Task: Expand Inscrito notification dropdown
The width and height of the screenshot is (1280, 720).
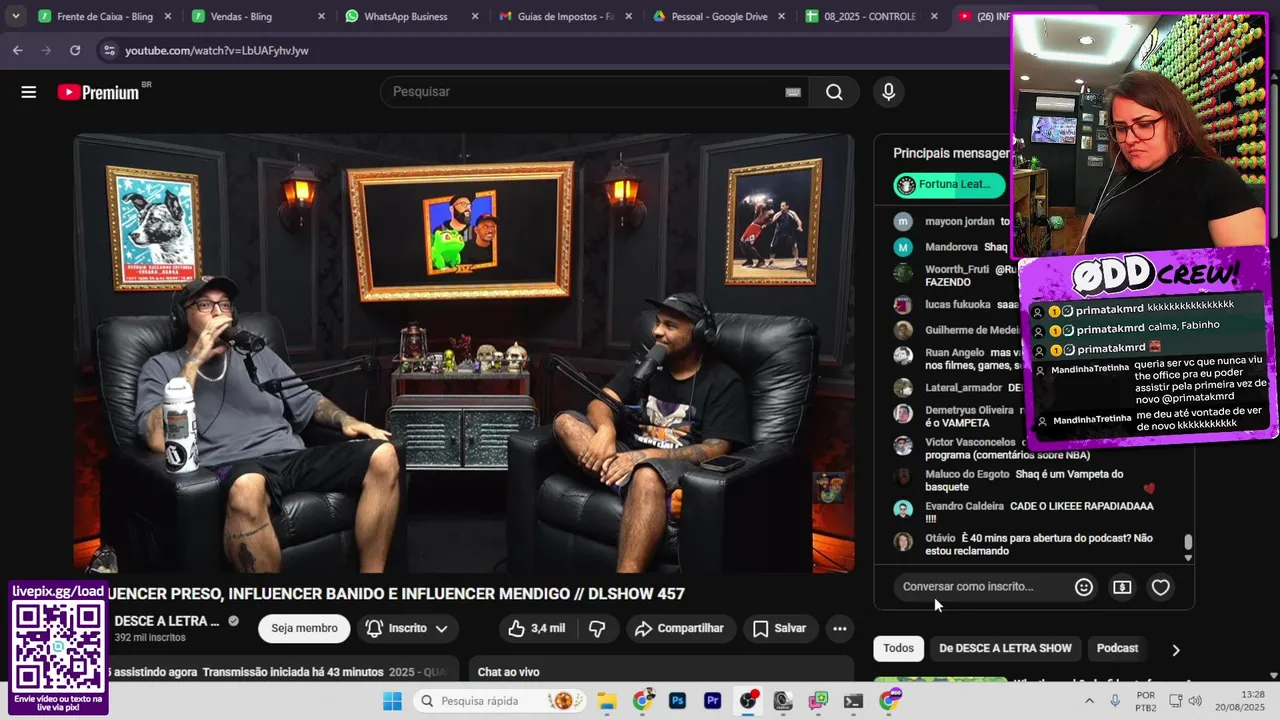Action: (406, 628)
